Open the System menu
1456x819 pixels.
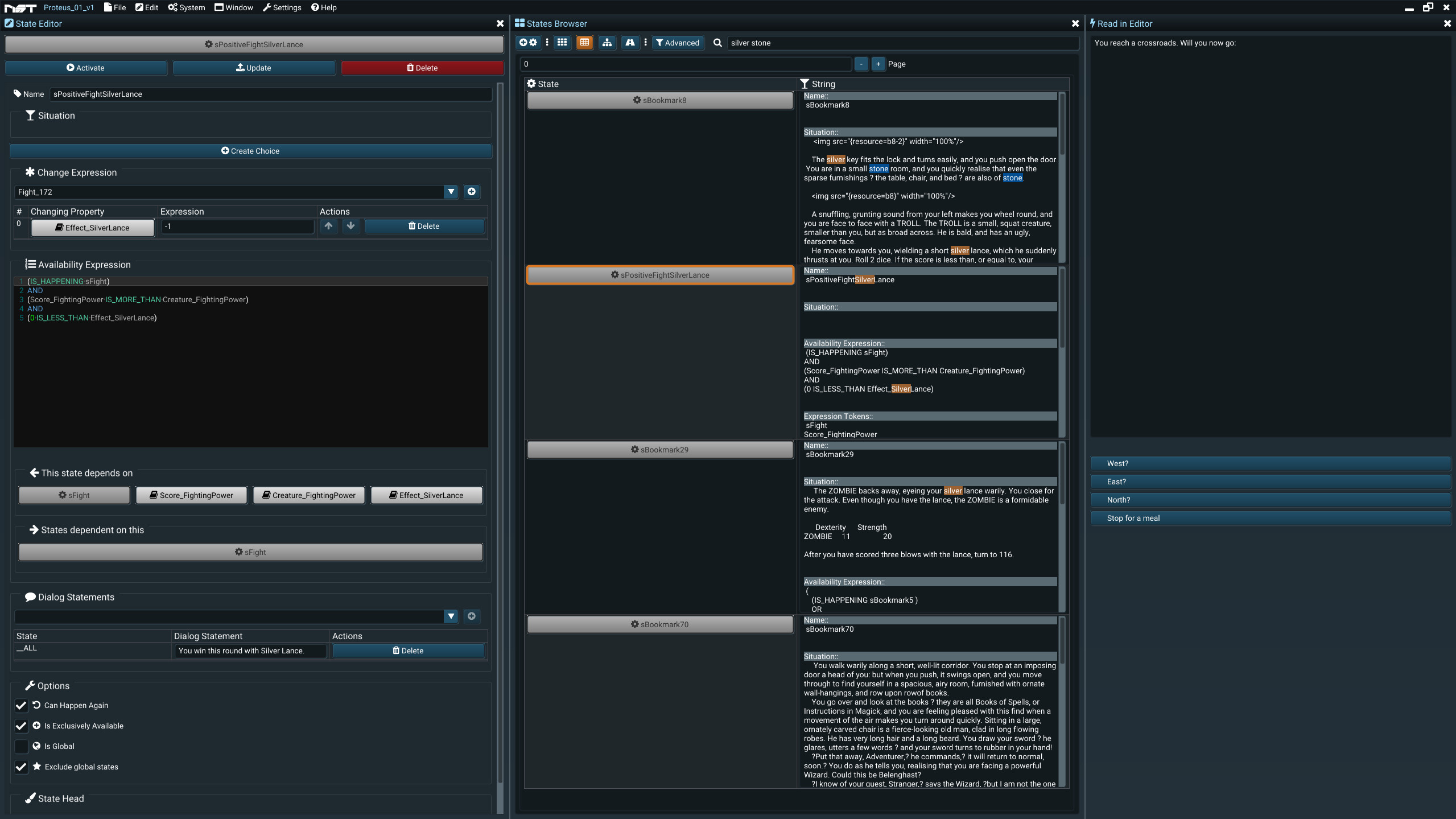(x=186, y=7)
